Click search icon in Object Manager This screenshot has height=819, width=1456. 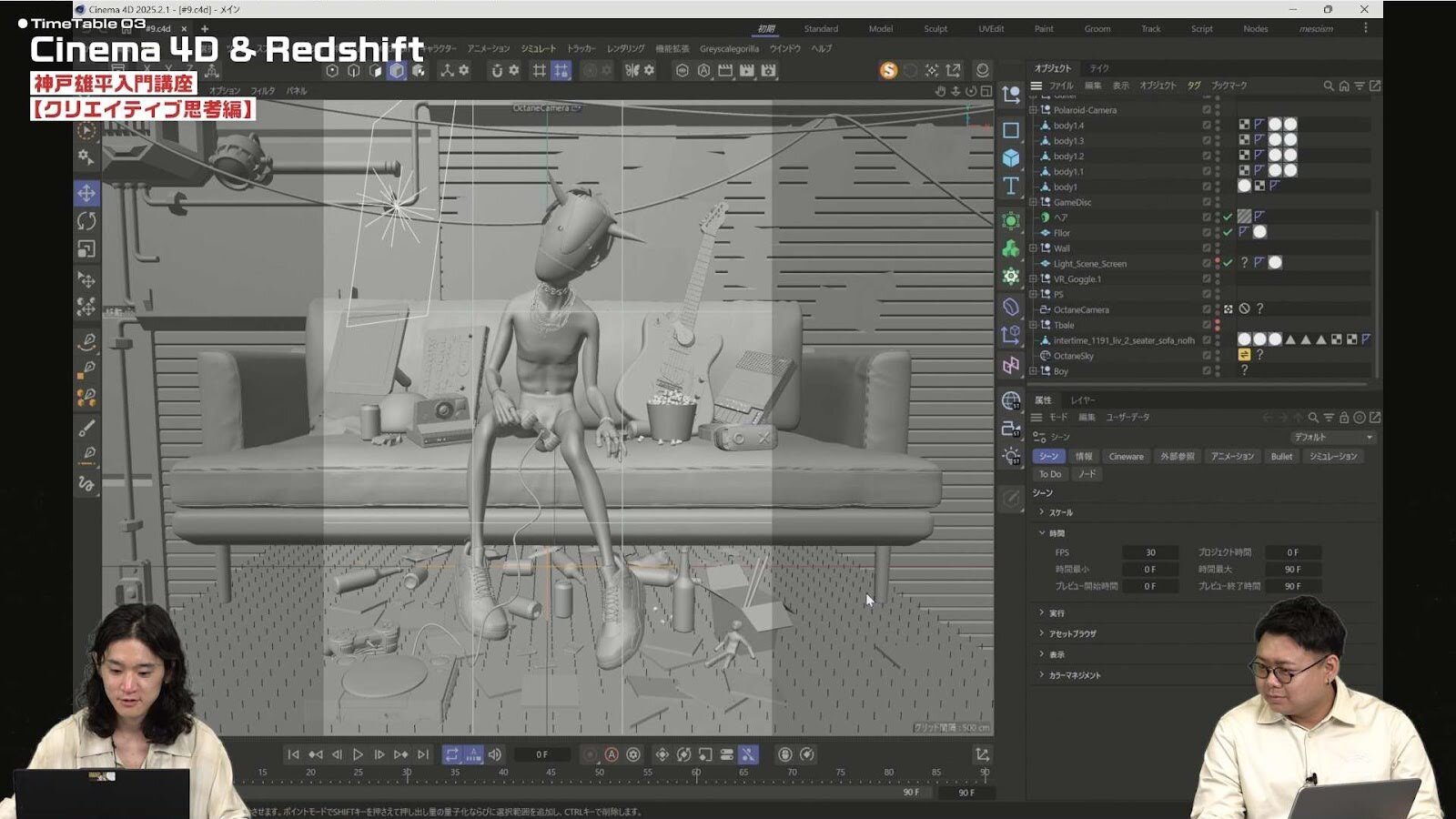pyautogui.click(x=1328, y=86)
